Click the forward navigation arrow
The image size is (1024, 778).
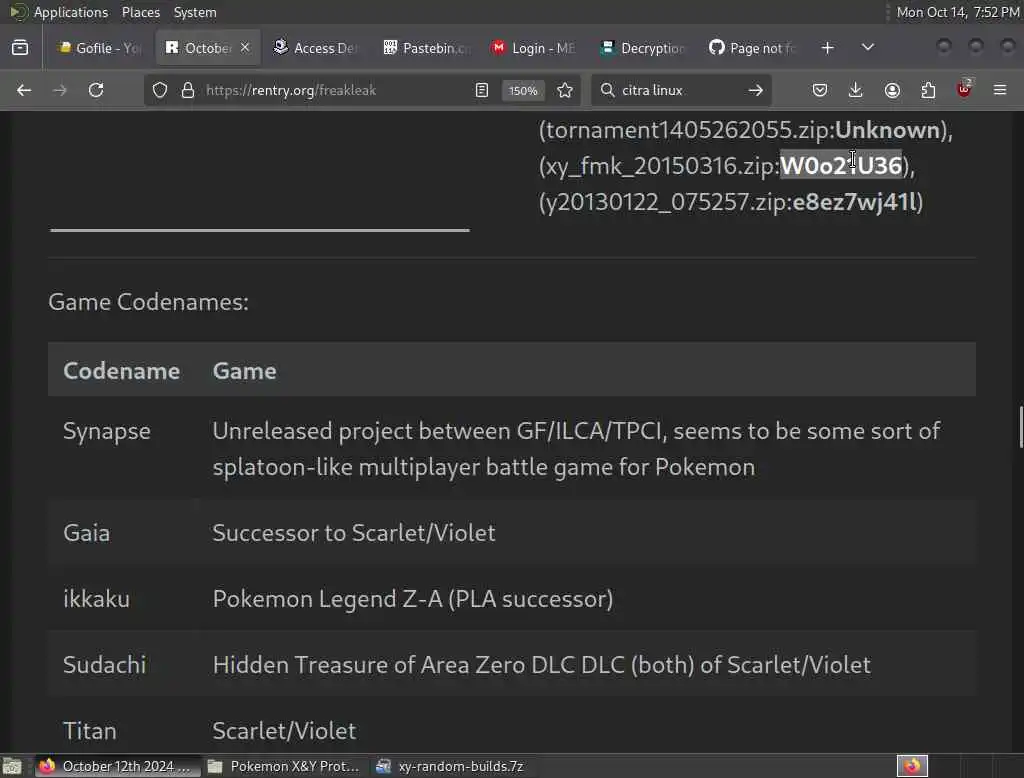[x=59, y=90]
